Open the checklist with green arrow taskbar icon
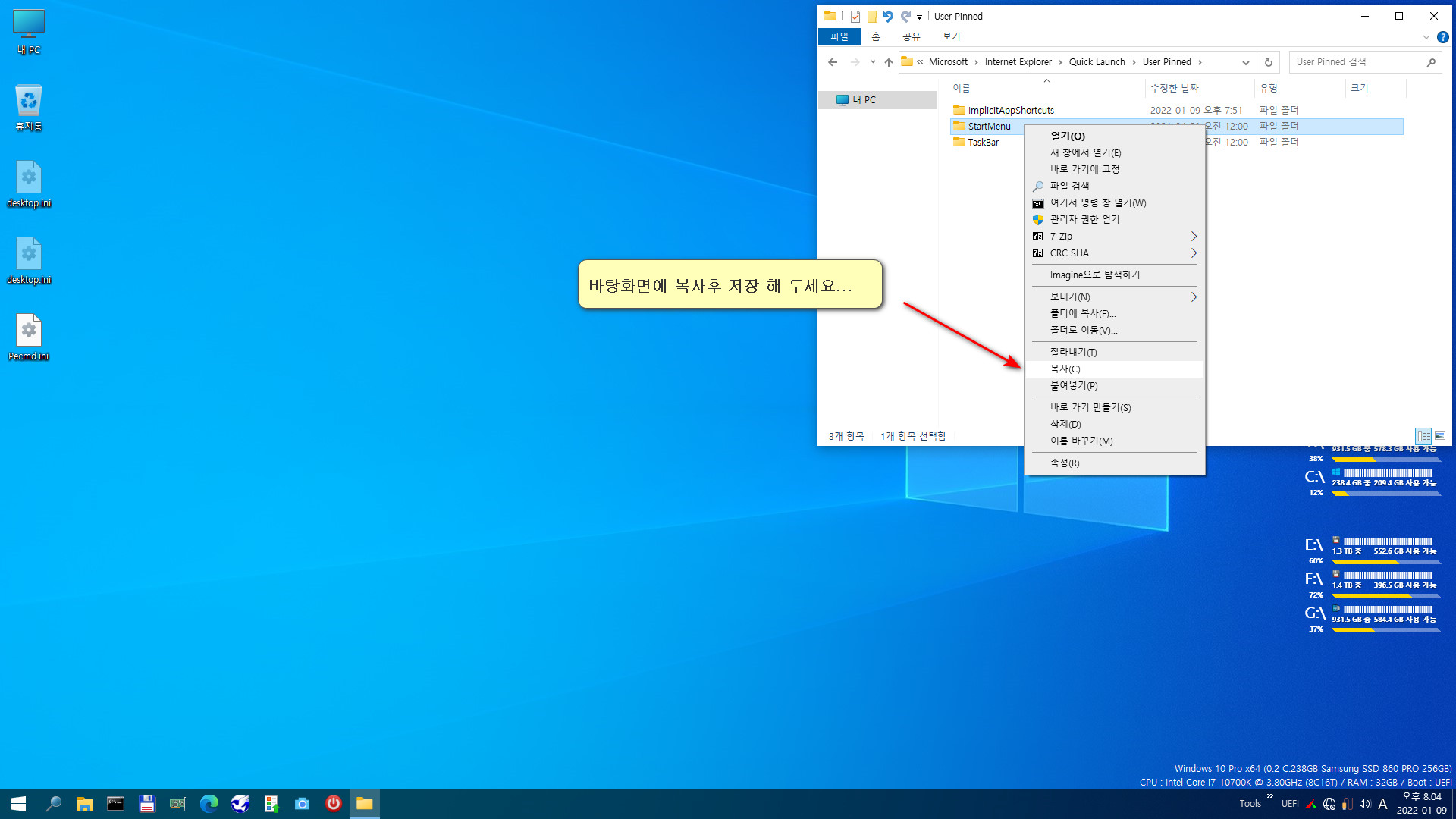The width and height of the screenshot is (1456, 819). click(x=271, y=804)
